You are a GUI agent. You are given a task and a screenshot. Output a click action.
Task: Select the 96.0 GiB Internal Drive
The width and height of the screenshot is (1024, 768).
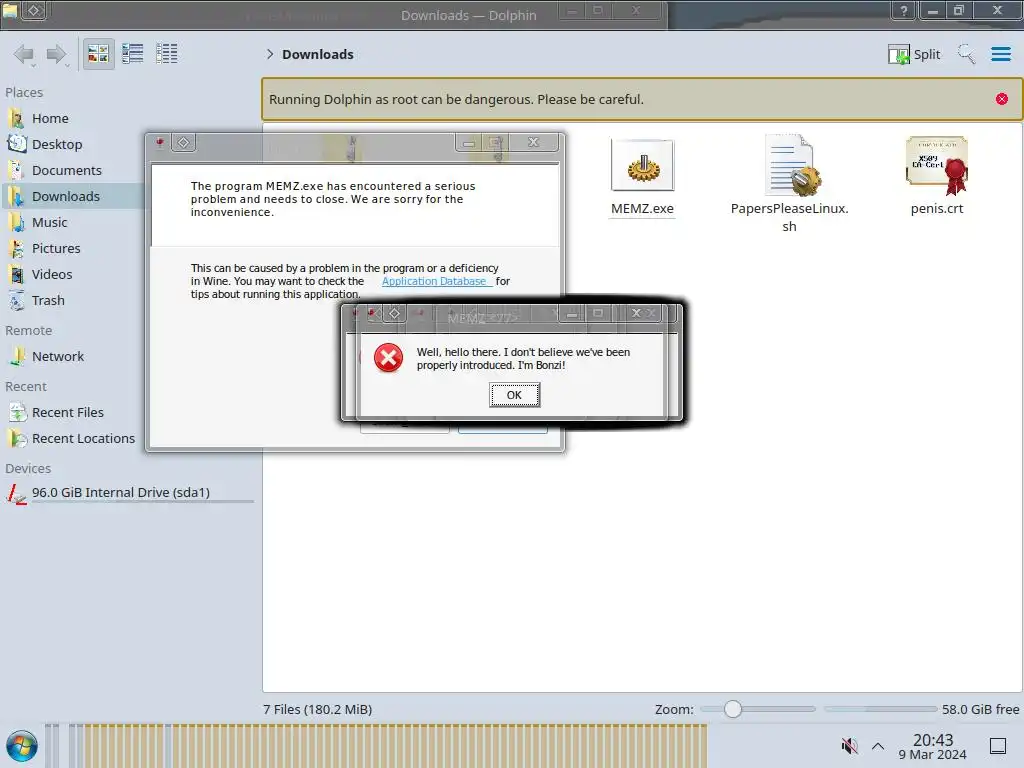129,493
